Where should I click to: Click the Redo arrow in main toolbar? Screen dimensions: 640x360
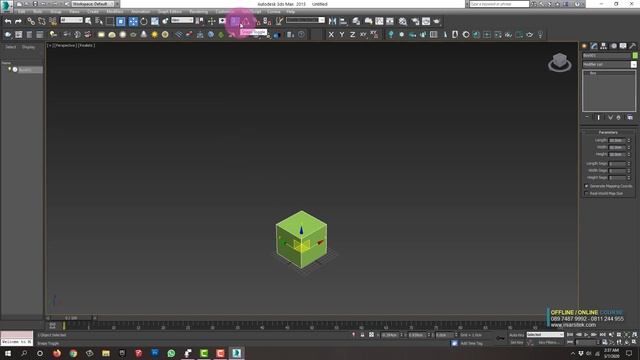18,21
